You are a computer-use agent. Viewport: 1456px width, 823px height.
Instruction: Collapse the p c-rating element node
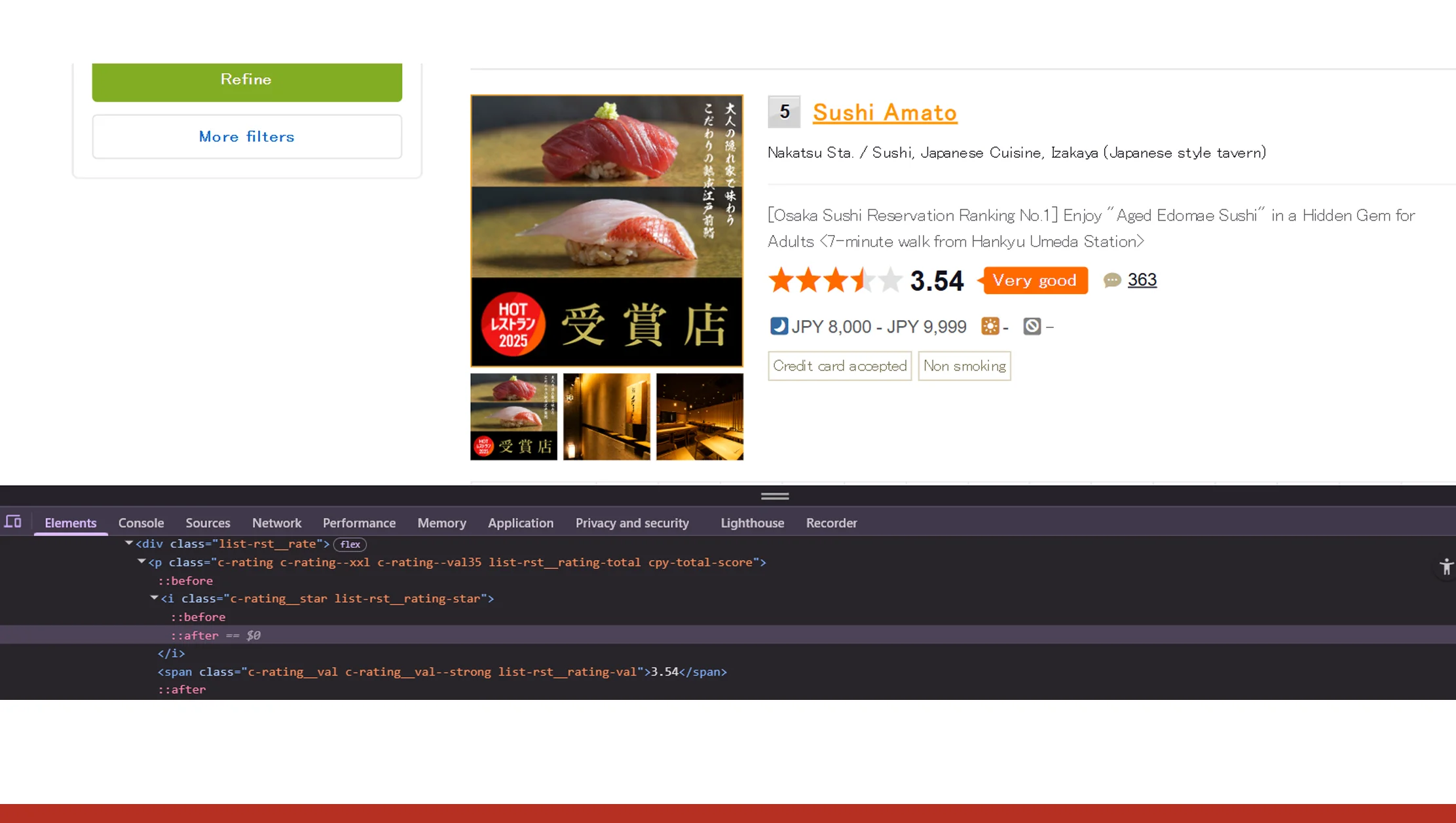pyautogui.click(x=141, y=562)
